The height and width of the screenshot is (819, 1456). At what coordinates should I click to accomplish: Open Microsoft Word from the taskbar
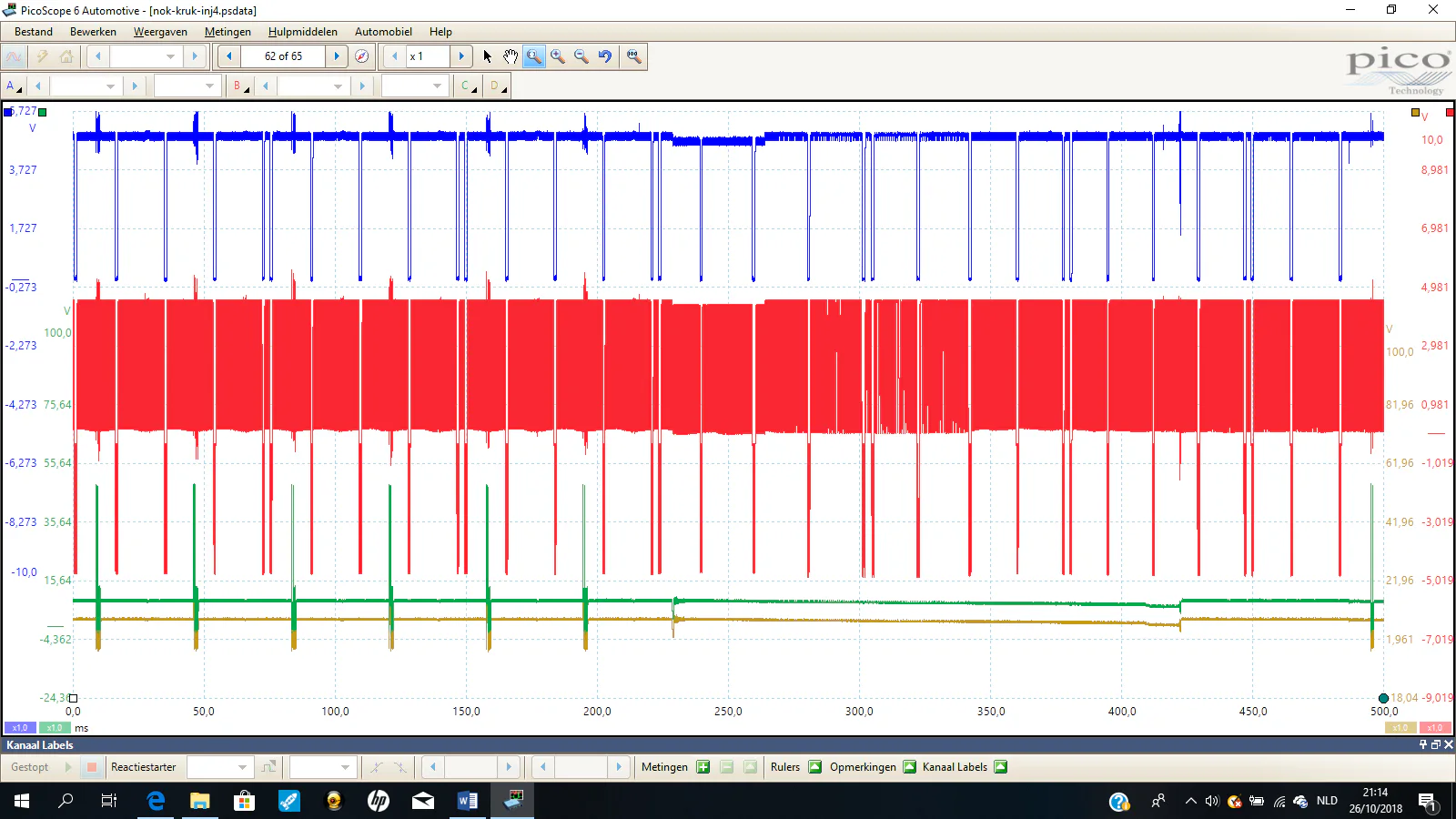[x=468, y=801]
